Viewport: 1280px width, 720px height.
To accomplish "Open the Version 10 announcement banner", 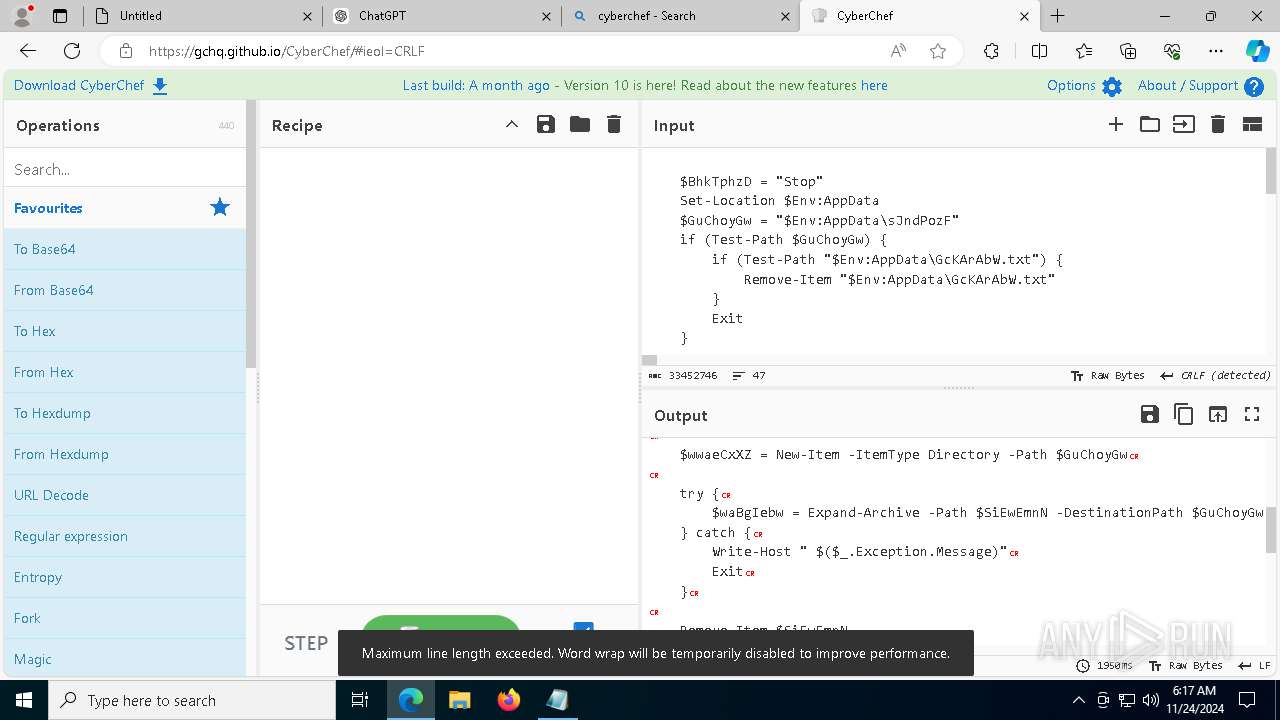I will pyautogui.click(x=645, y=86).
